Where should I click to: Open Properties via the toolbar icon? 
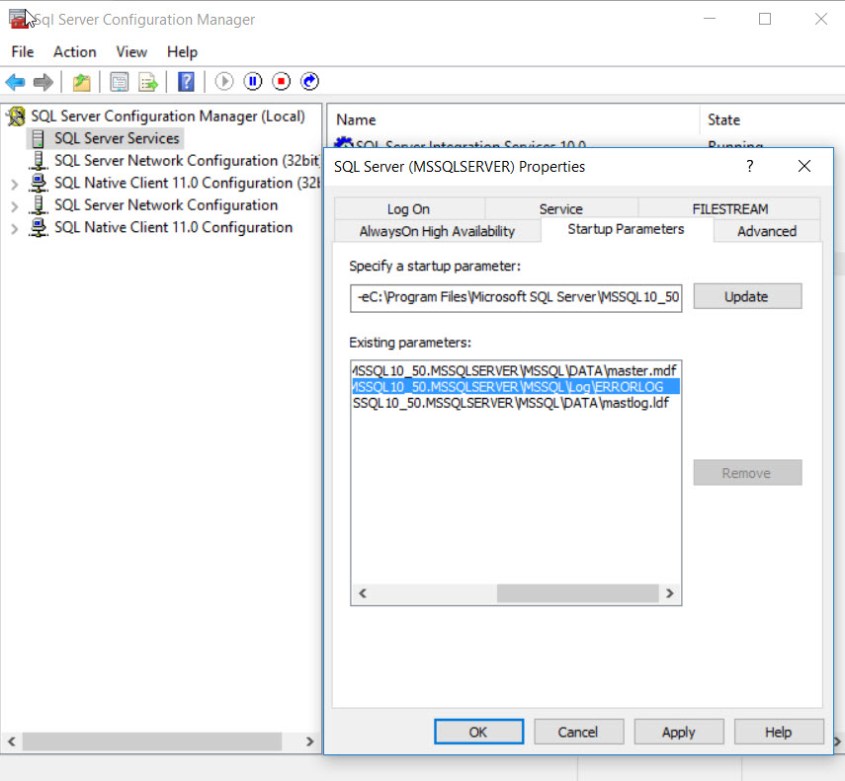pyautogui.click(x=120, y=82)
